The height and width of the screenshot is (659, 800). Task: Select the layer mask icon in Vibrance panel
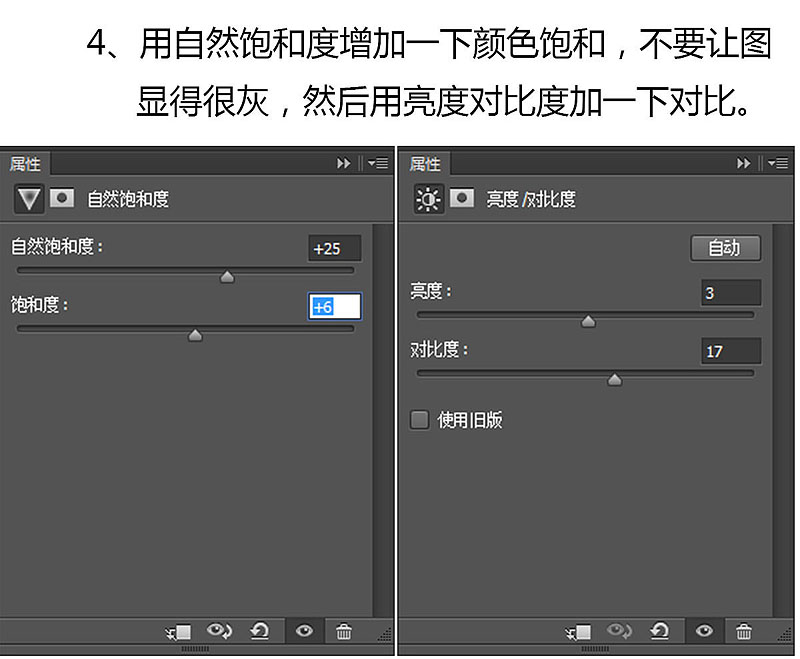pos(62,197)
